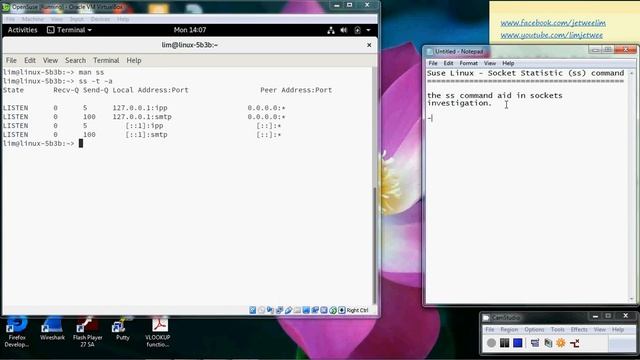
Task: Click the VirtualBox hard disk status icon
Action: [253, 310]
